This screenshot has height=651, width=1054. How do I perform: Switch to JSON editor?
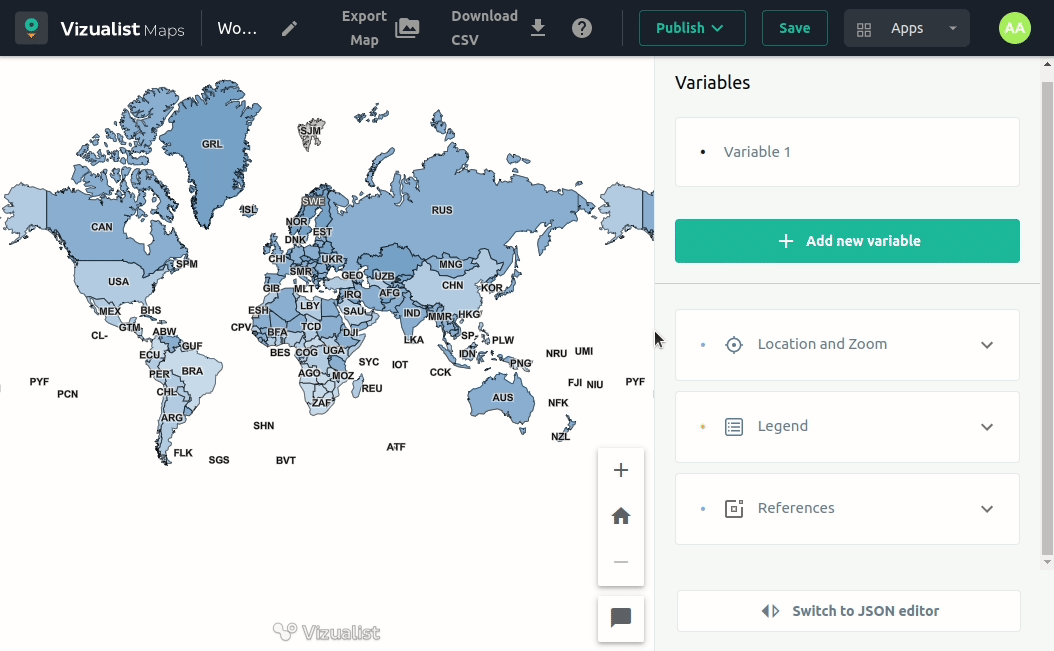(x=848, y=611)
